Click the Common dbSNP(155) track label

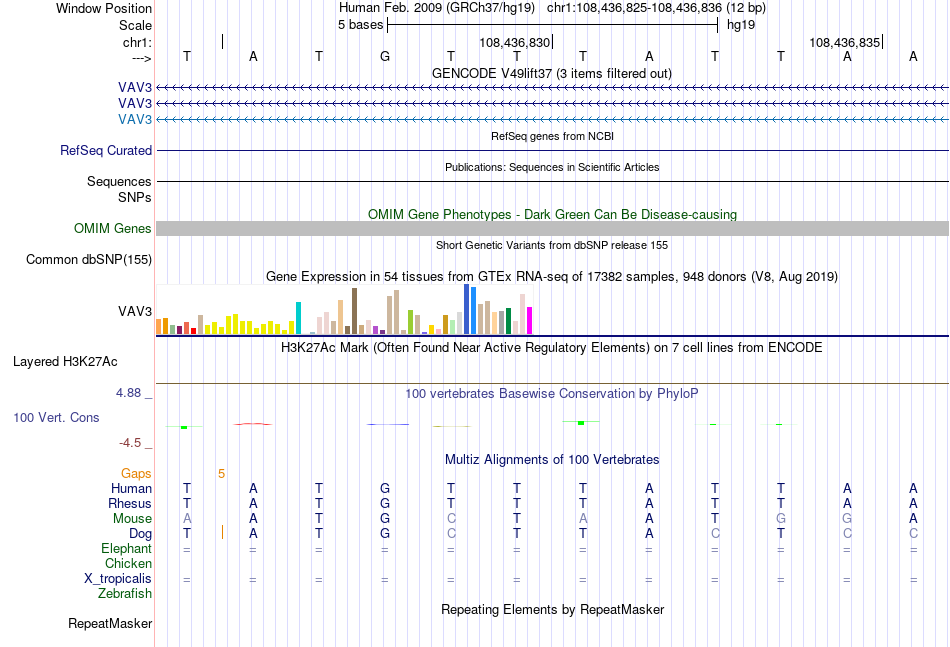[x=89, y=259]
